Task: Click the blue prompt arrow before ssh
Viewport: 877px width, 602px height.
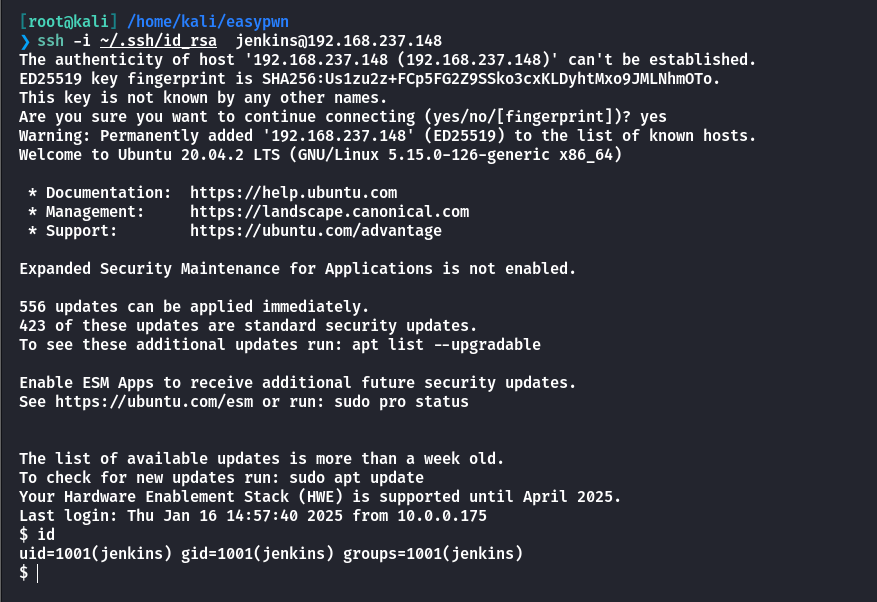Action: pyautogui.click(x=25, y=41)
